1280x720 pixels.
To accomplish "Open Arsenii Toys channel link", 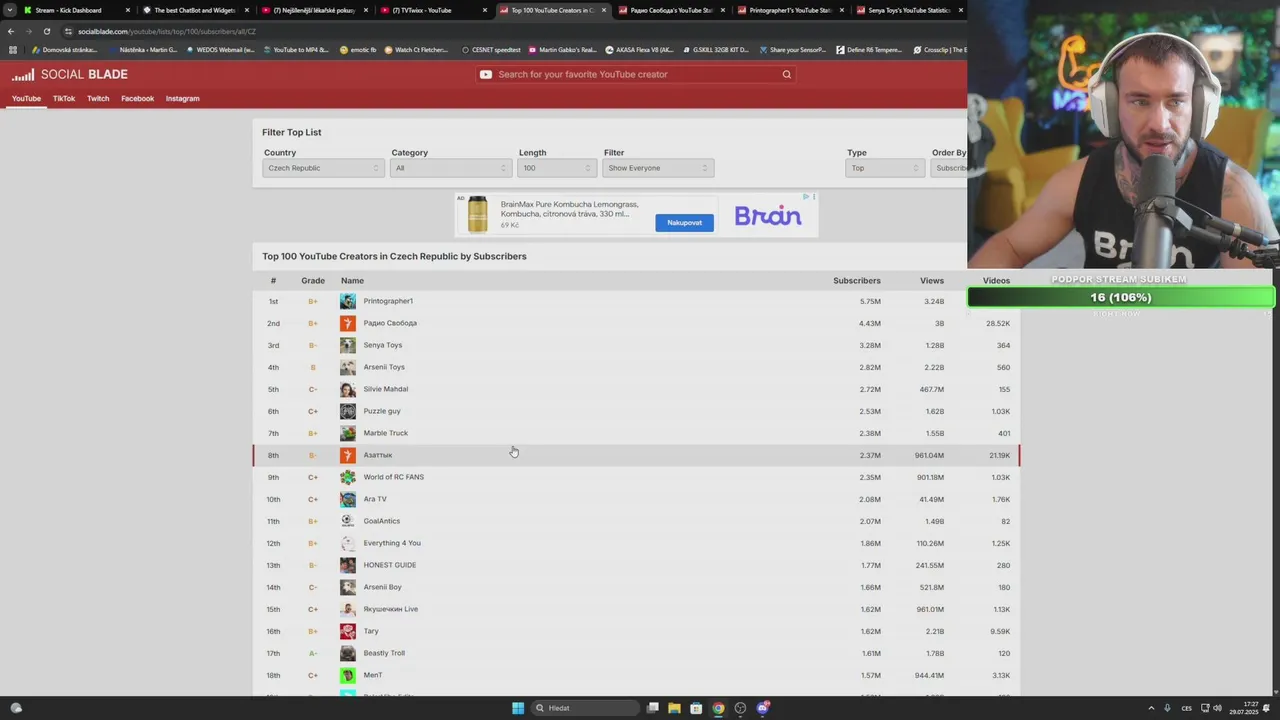I will click(384, 367).
